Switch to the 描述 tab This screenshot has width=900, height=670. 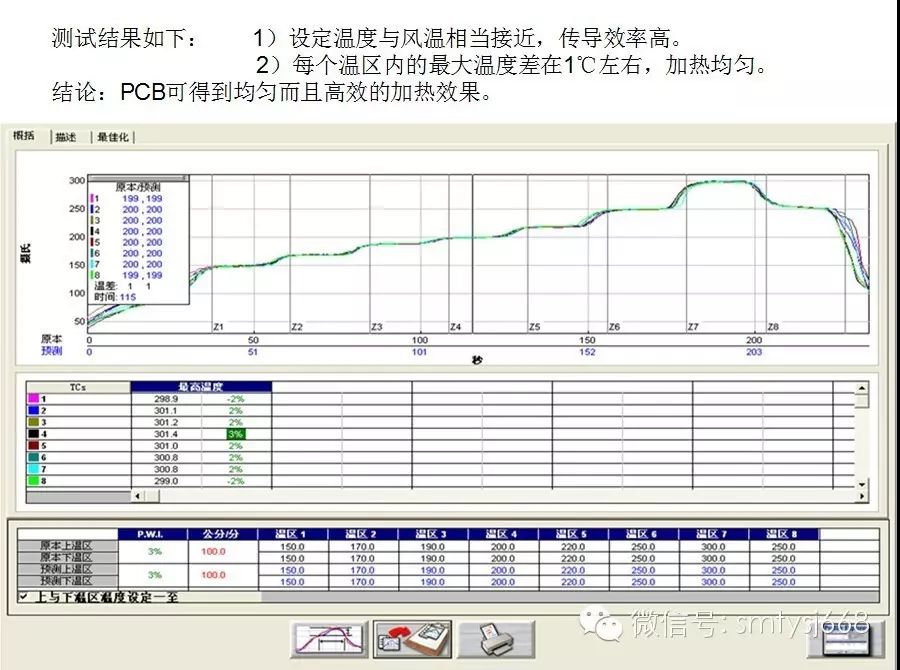(x=65, y=137)
